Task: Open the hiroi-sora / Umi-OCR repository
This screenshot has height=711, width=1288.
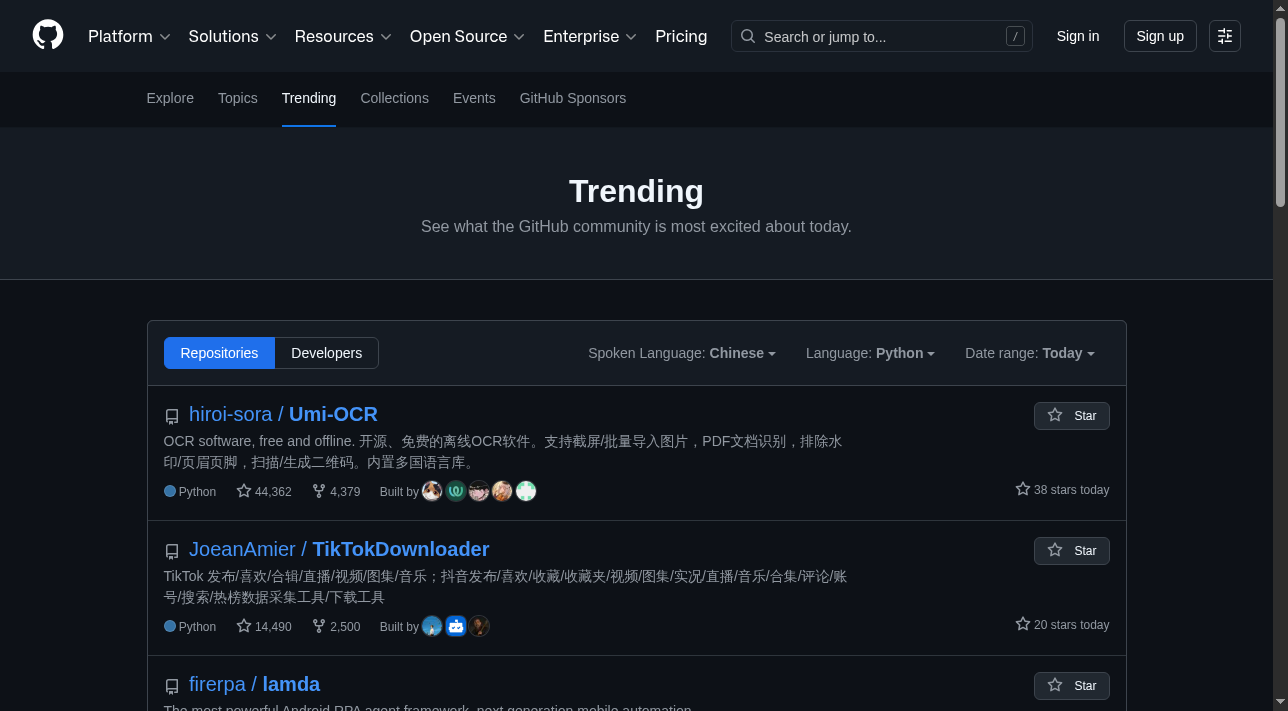Action: tap(283, 414)
